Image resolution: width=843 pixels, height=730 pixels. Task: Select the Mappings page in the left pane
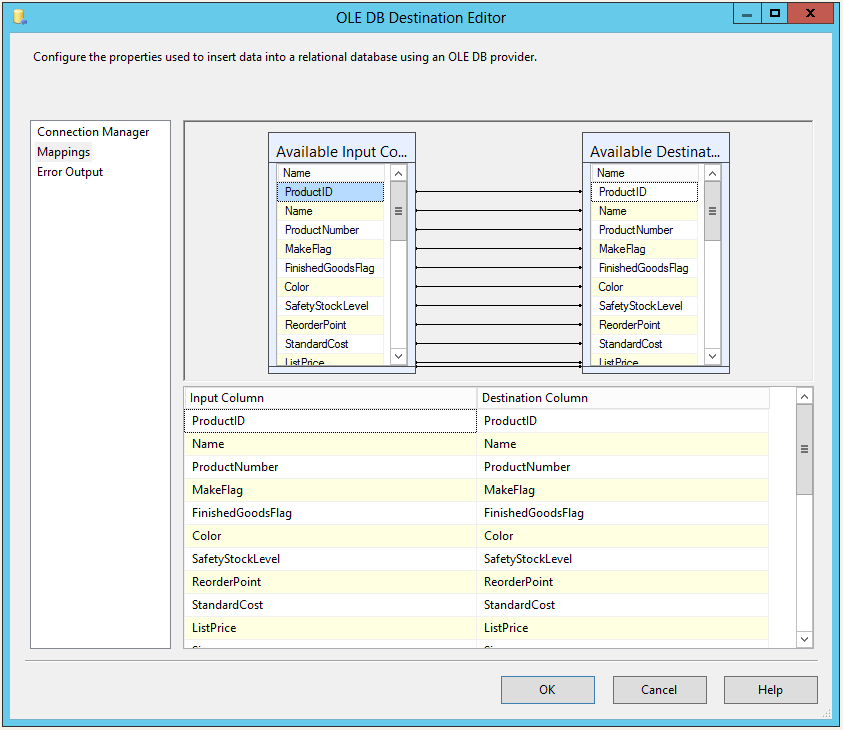62,151
